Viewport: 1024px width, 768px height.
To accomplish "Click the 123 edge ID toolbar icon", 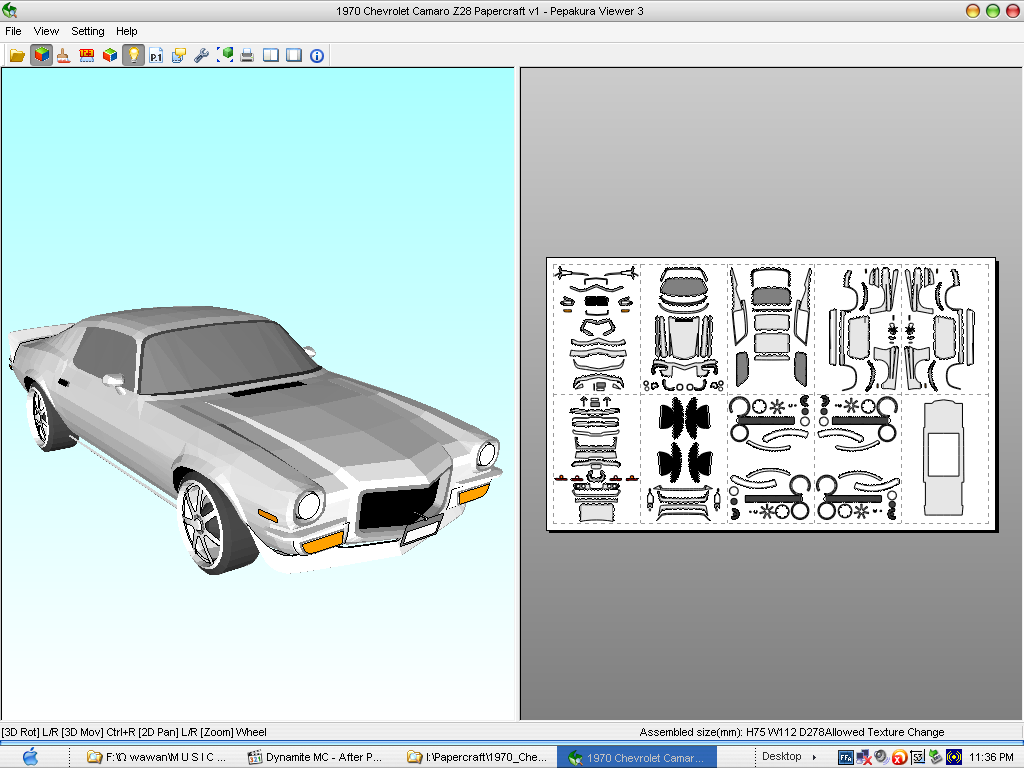I will click(87, 56).
